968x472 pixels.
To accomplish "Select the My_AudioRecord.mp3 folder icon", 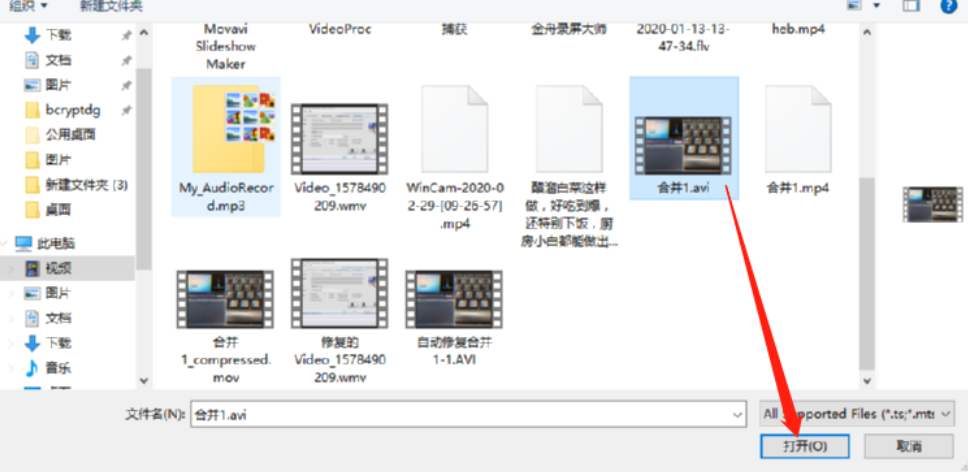I will click(x=233, y=130).
